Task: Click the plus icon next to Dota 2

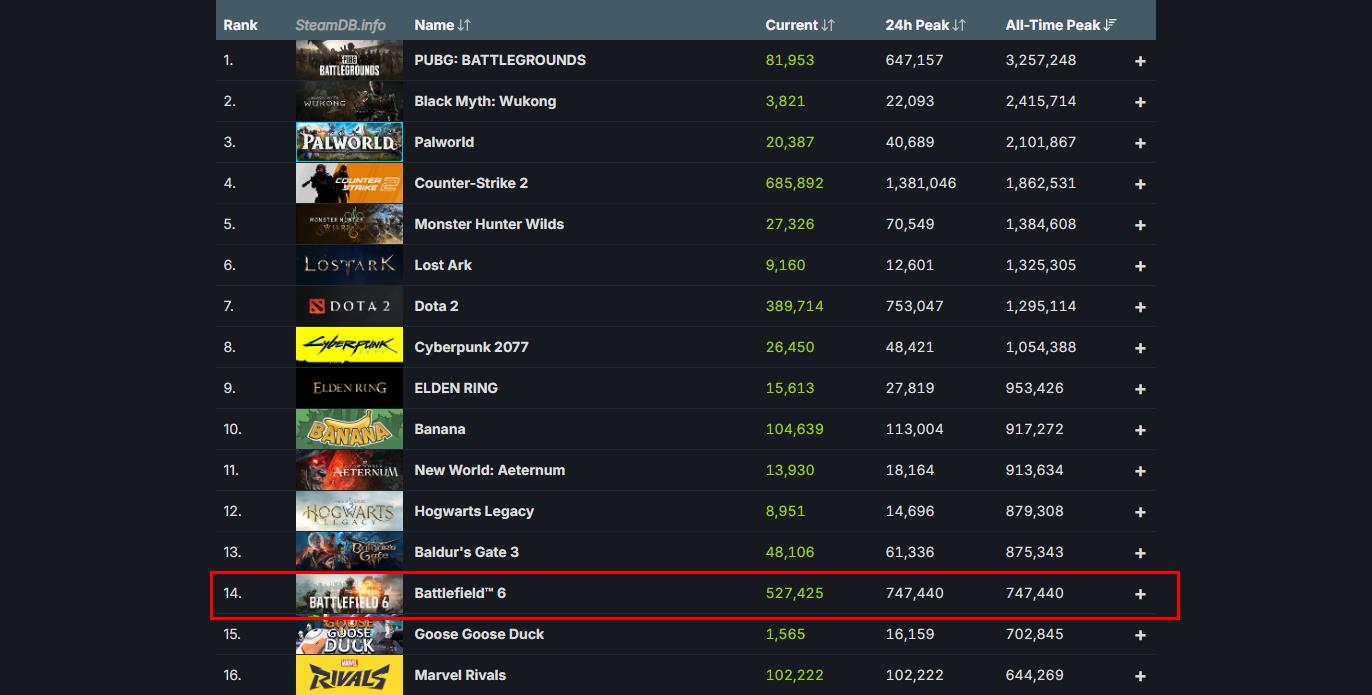Action: click(1140, 307)
